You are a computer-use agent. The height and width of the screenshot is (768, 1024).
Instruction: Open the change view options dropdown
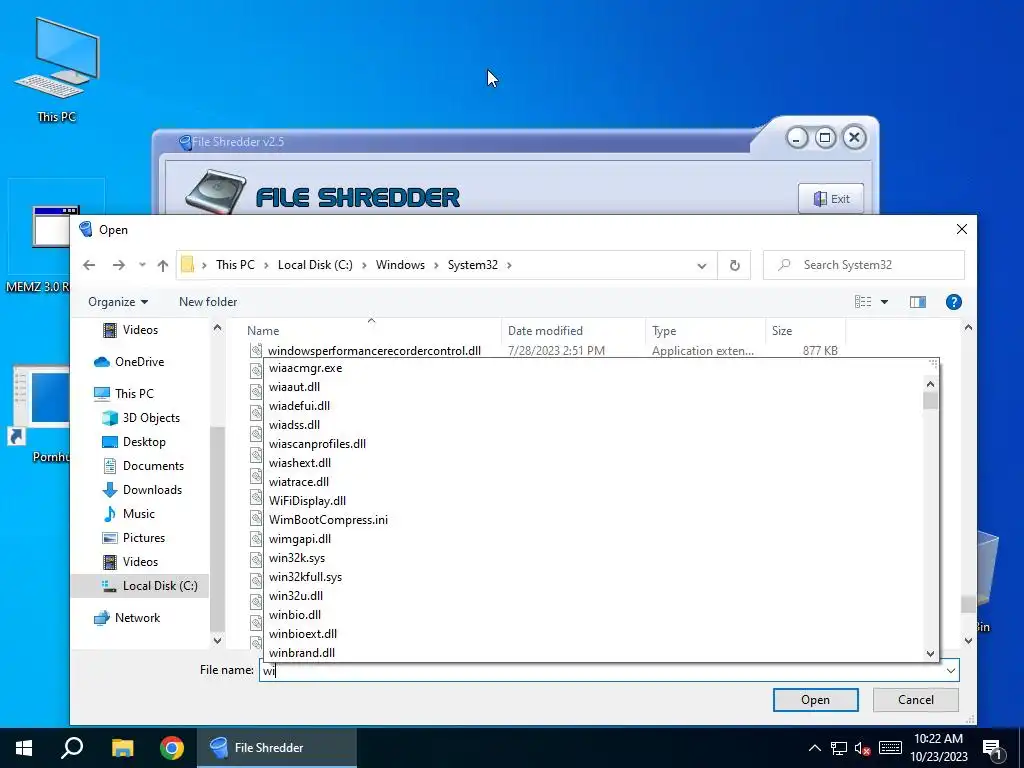(x=884, y=302)
